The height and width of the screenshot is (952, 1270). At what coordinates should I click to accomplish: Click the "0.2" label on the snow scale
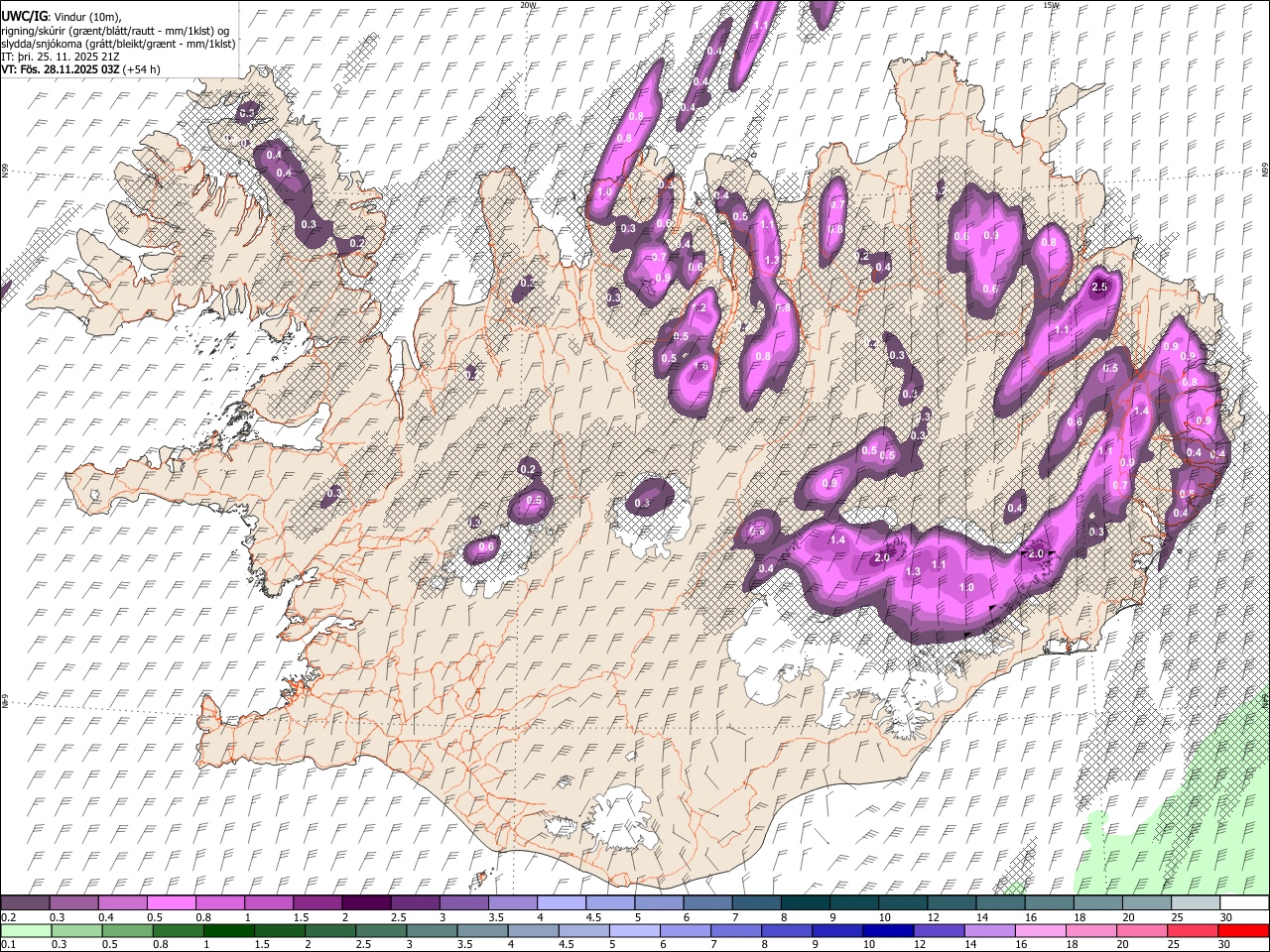(8, 917)
